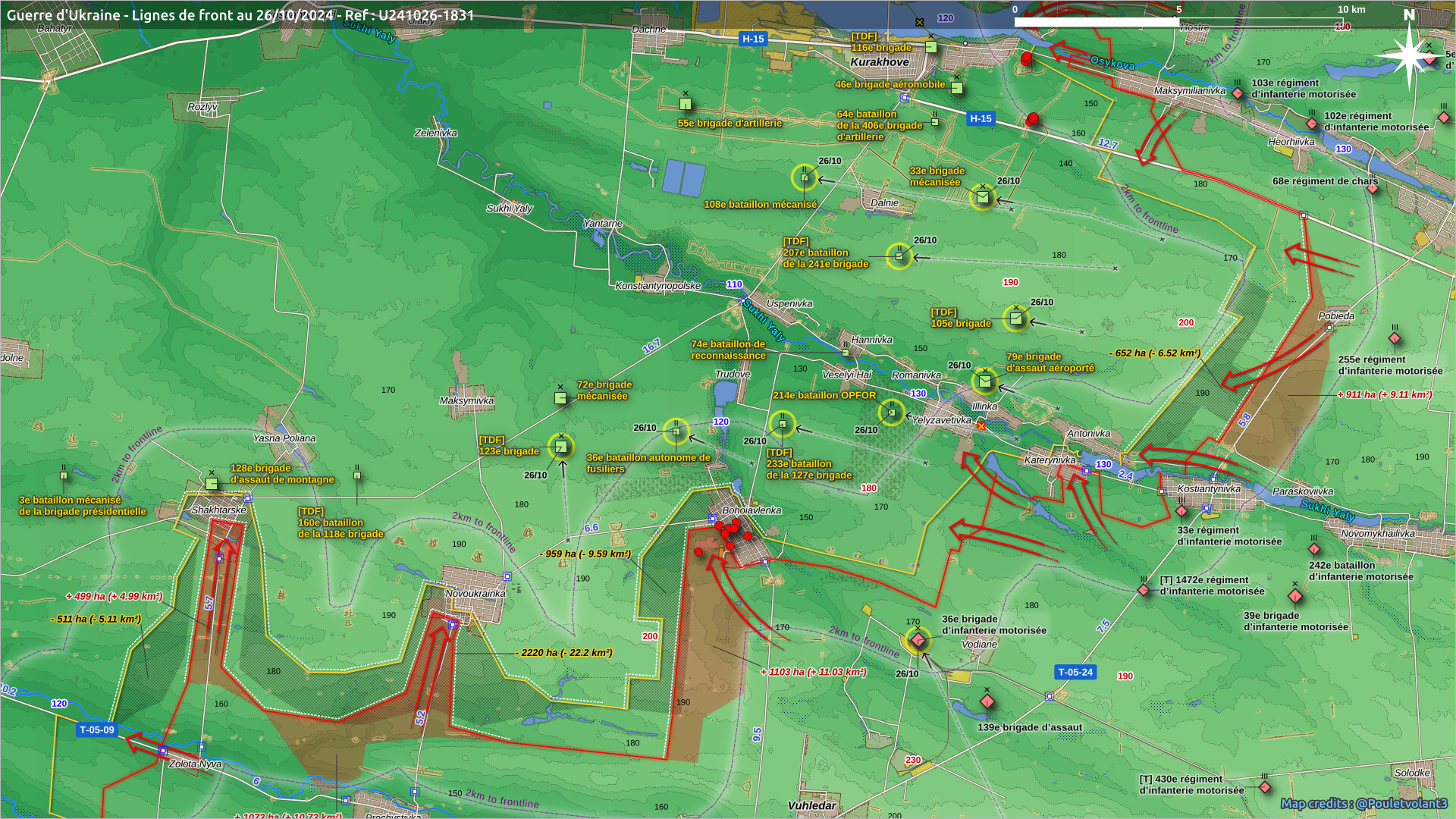The image size is (1456, 819).
Task: Click the Map credits @Pouletvolant3 text
Action: pyautogui.click(x=1363, y=803)
